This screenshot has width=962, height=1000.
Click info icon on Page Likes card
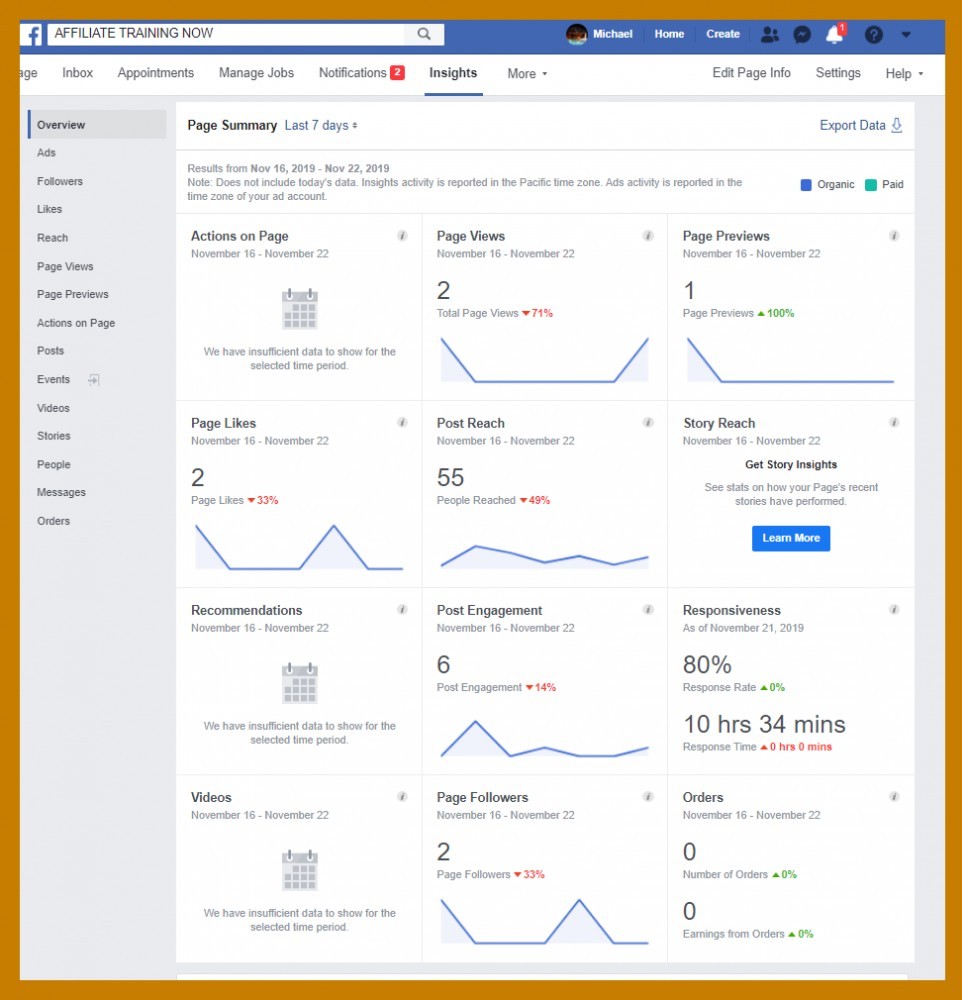click(403, 422)
